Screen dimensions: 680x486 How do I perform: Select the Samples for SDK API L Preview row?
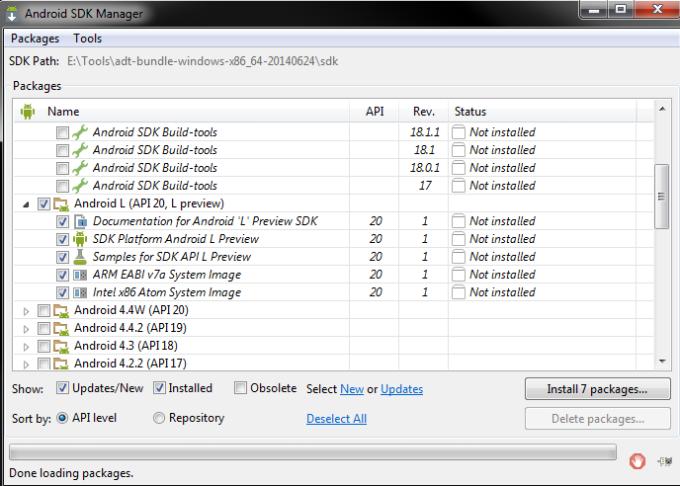[x=333, y=257]
